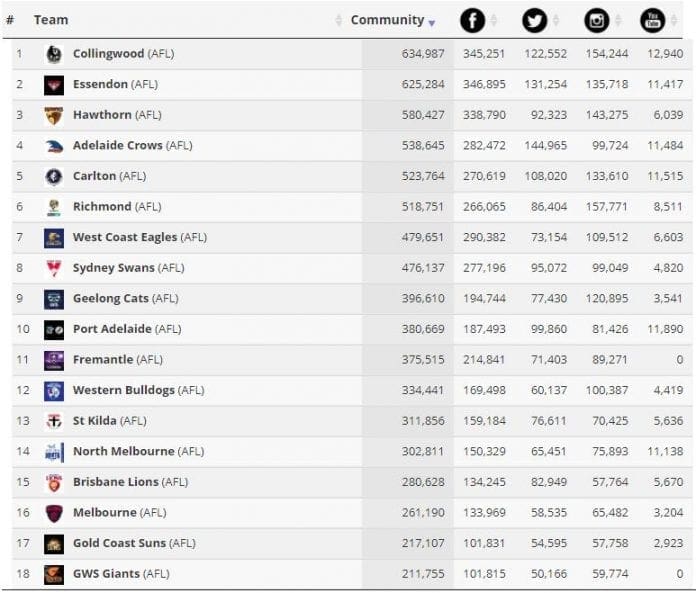Click the West Coast Eagles logo

tap(54, 238)
